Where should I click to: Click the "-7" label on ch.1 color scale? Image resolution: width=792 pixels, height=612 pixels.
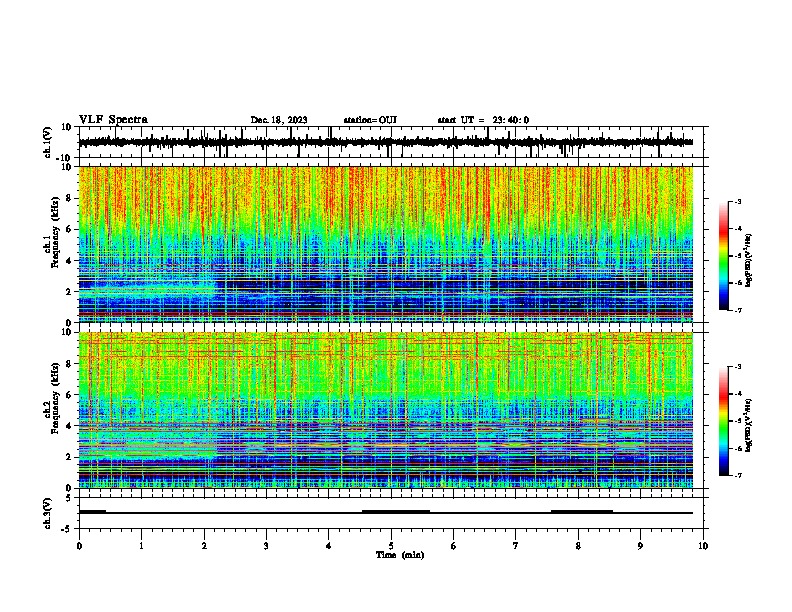click(738, 310)
